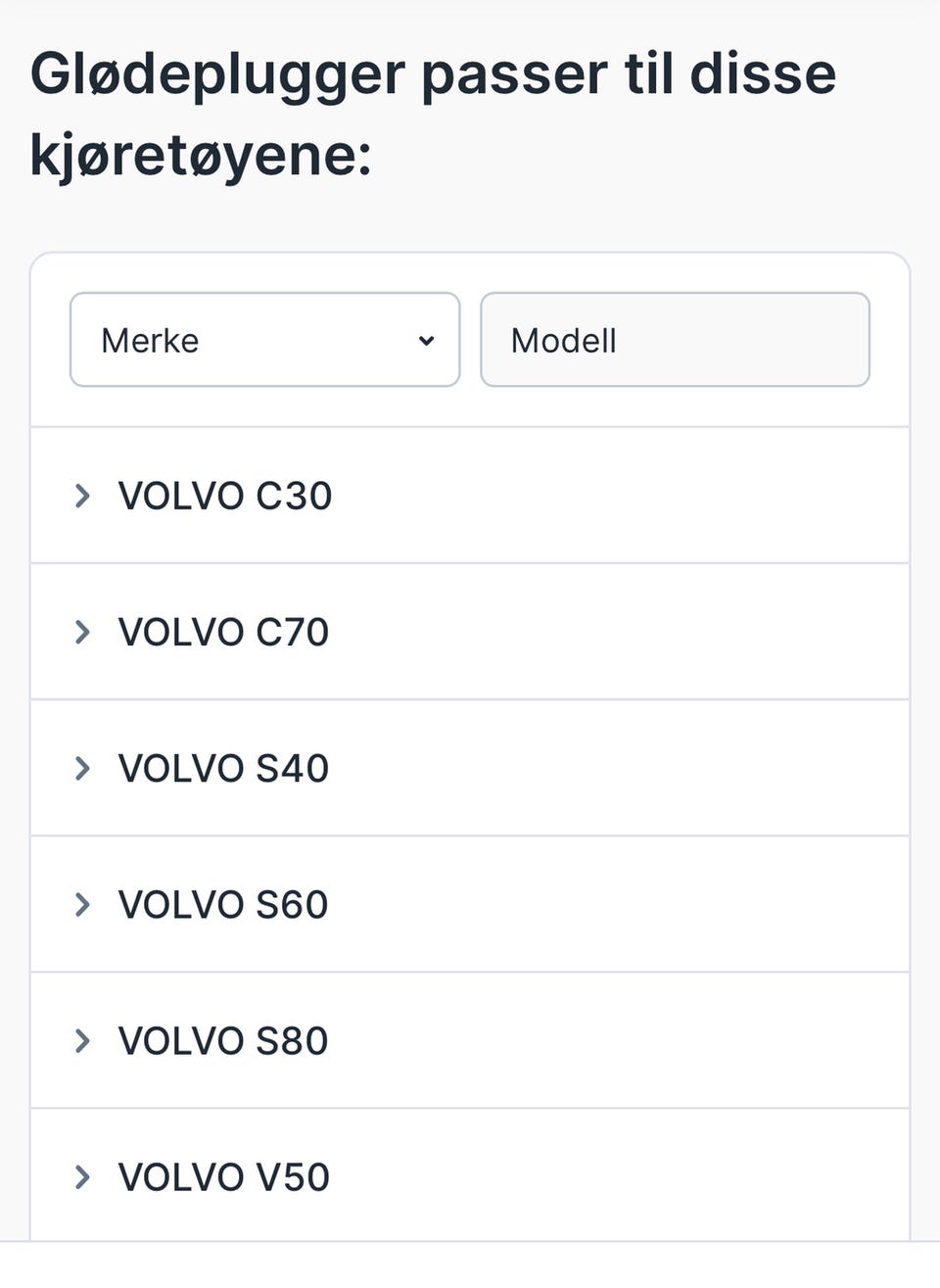This screenshot has height=1288, width=940.
Task: Show VOLVO V50 compatible variants
Action: pos(223,1176)
